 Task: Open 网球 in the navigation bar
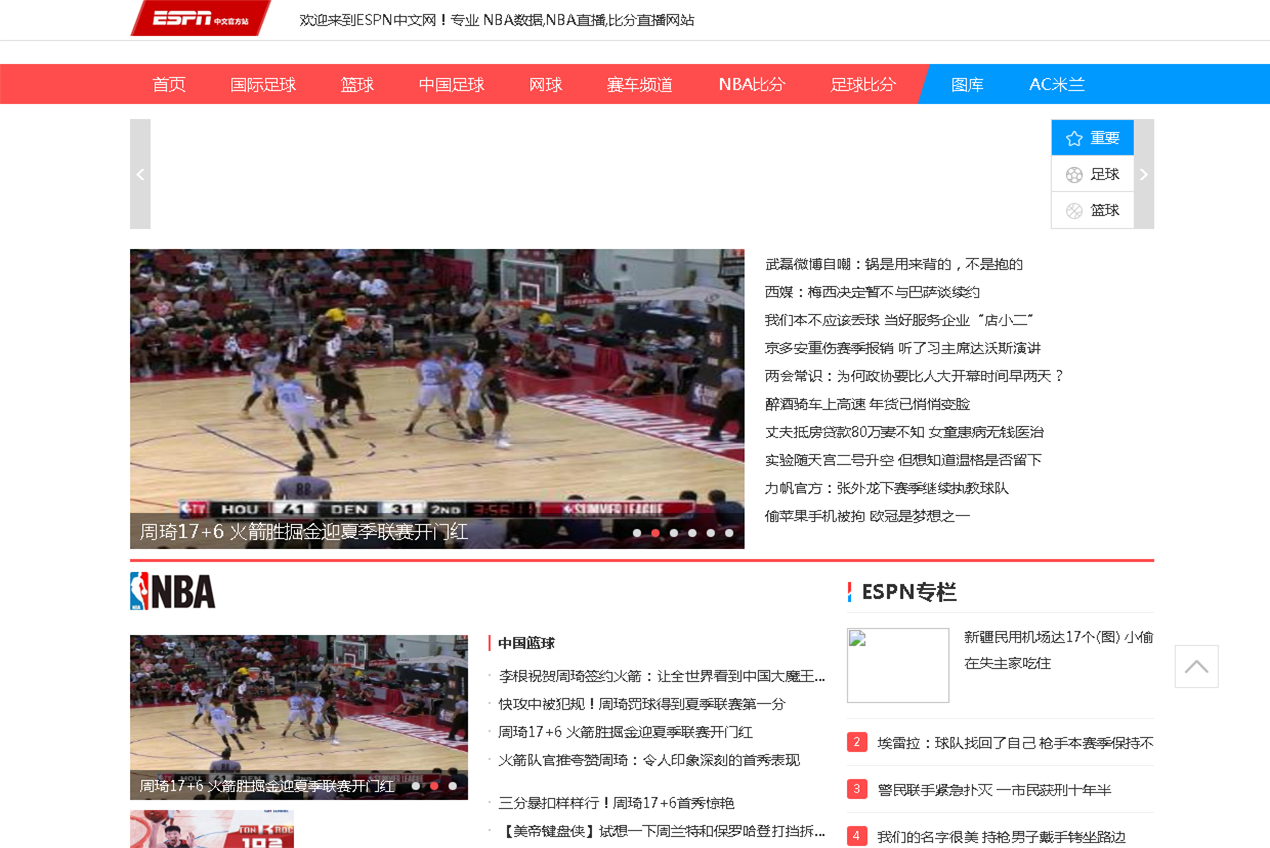click(545, 84)
